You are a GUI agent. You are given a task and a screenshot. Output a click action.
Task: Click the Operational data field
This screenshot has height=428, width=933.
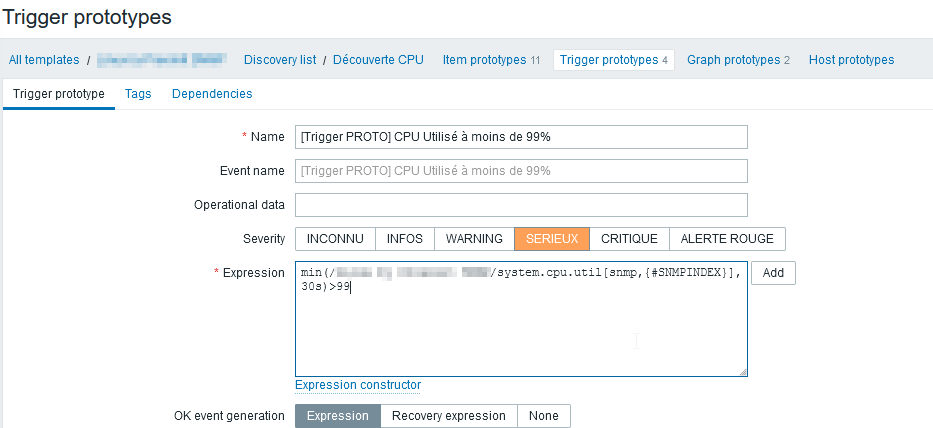coord(521,205)
